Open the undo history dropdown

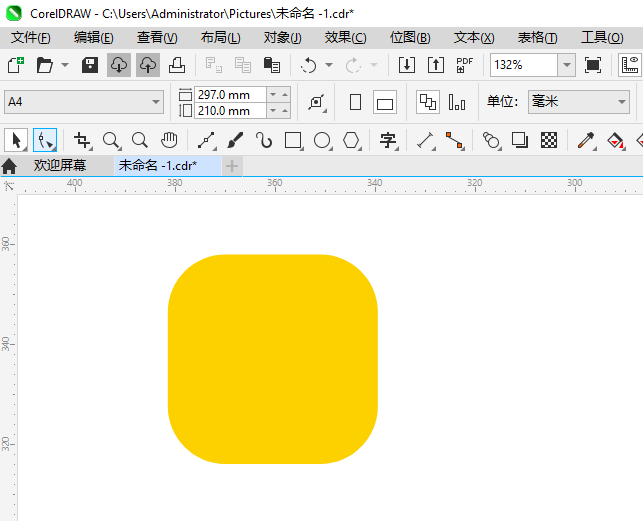coord(329,65)
